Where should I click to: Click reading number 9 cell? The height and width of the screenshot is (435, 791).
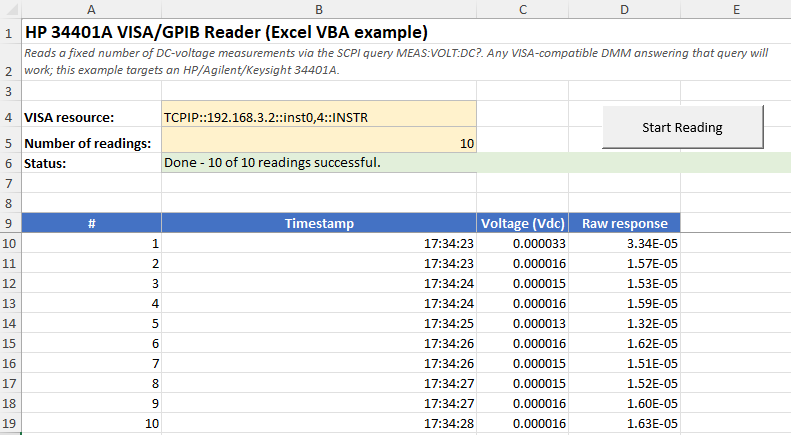click(91, 403)
